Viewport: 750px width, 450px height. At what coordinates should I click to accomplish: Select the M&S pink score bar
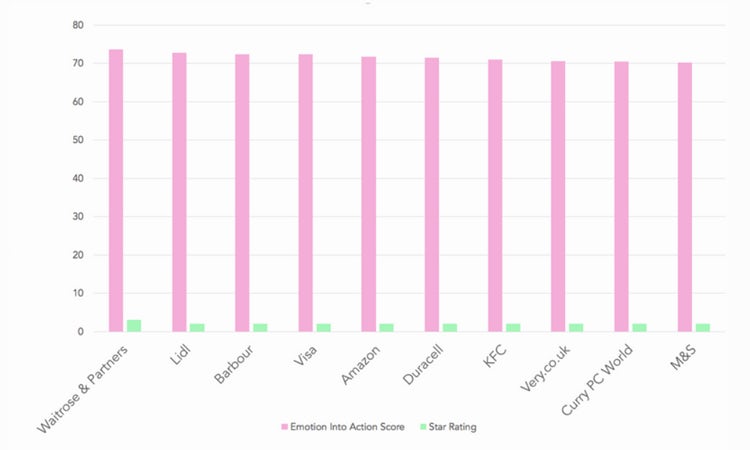click(684, 197)
